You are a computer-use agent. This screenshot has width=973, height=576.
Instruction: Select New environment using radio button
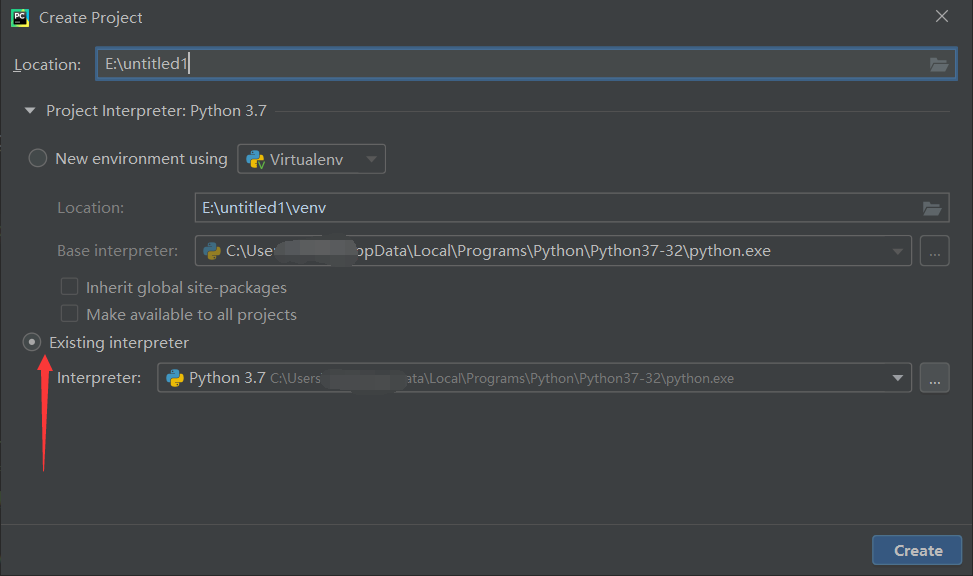click(38, 158)
